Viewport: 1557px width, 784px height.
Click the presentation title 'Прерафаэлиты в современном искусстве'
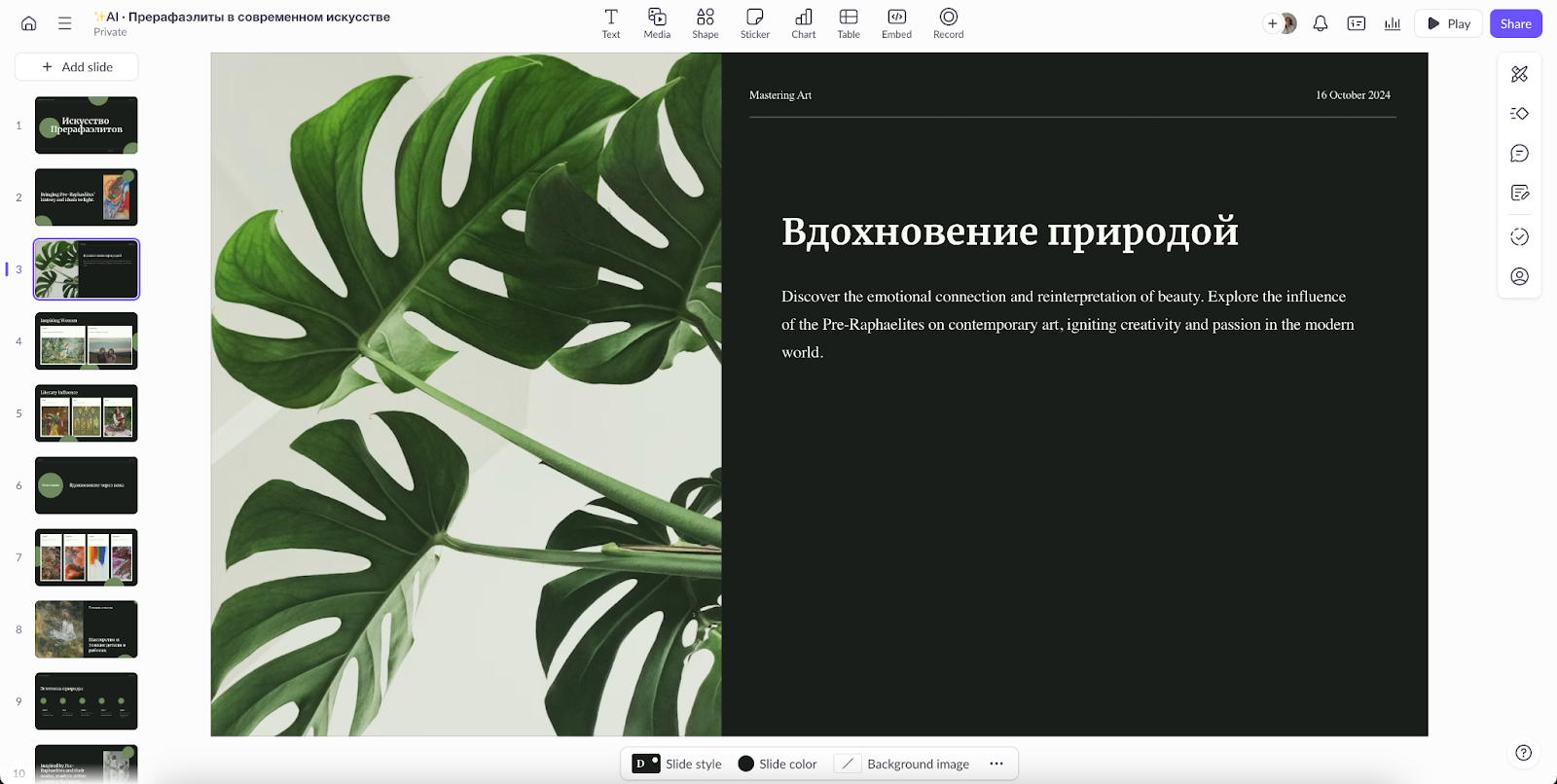click(259, 17)
